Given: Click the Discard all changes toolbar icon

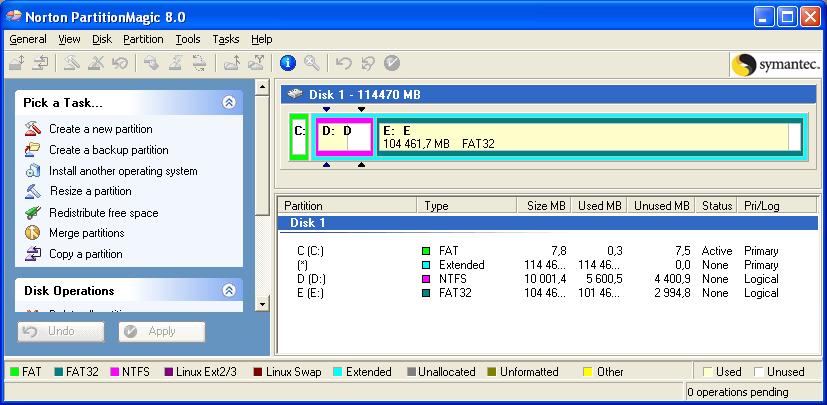Looking at the screenshot, I should coord(368,63).
